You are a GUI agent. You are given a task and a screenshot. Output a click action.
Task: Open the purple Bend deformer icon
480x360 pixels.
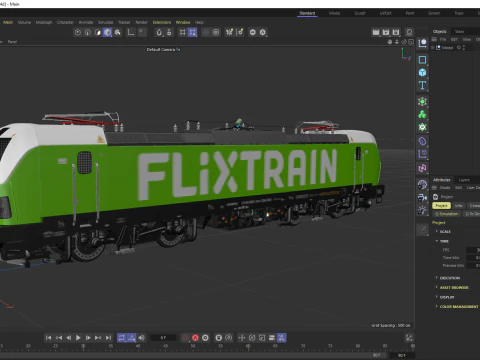[x=422, y=141]
